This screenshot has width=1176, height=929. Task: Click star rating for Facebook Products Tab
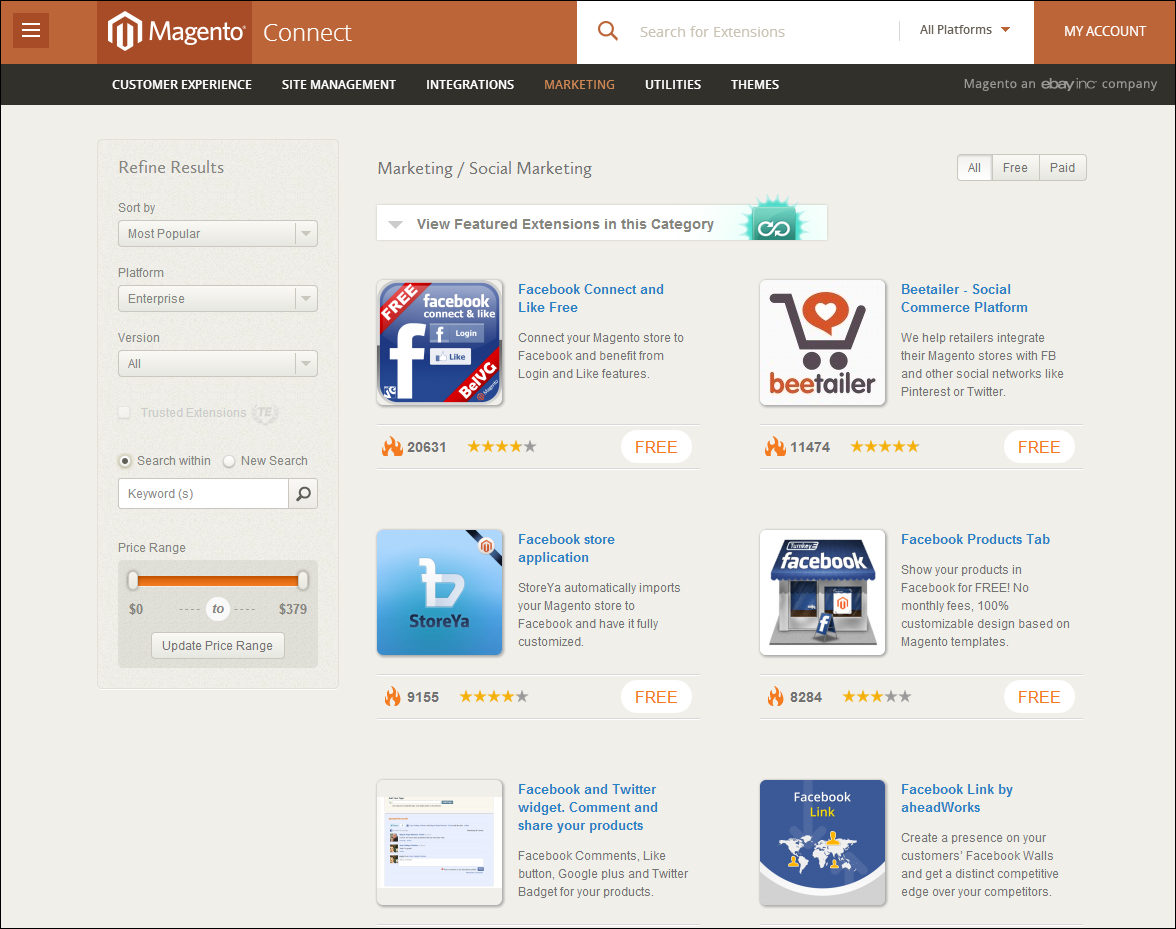[877, 697]
